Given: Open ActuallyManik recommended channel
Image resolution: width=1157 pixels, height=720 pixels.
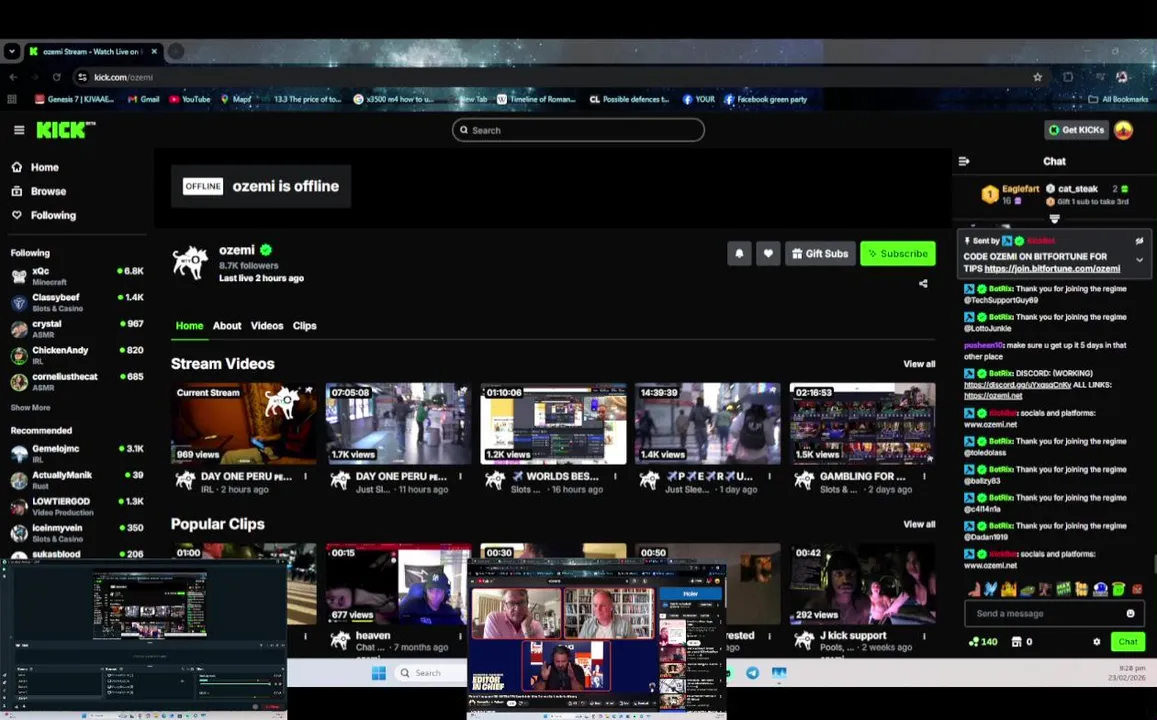Looking at the screenshot, I should 77,480.
